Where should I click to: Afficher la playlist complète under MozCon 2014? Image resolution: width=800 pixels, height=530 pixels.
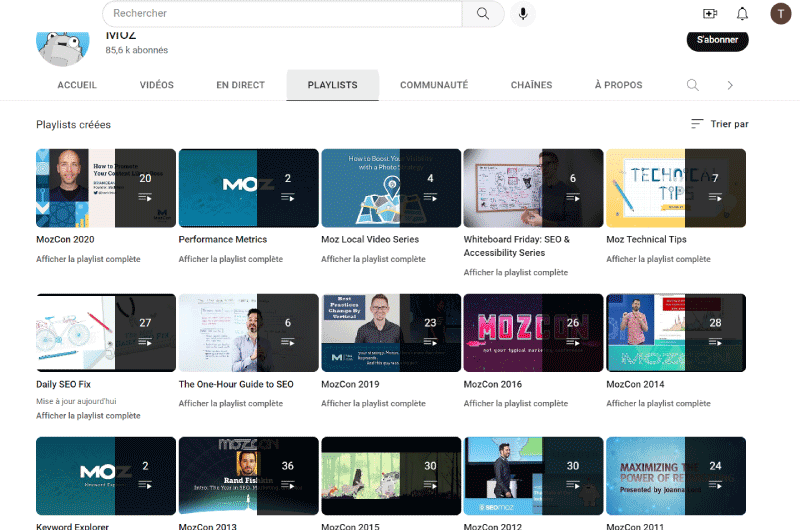click(x=658, y=403)
